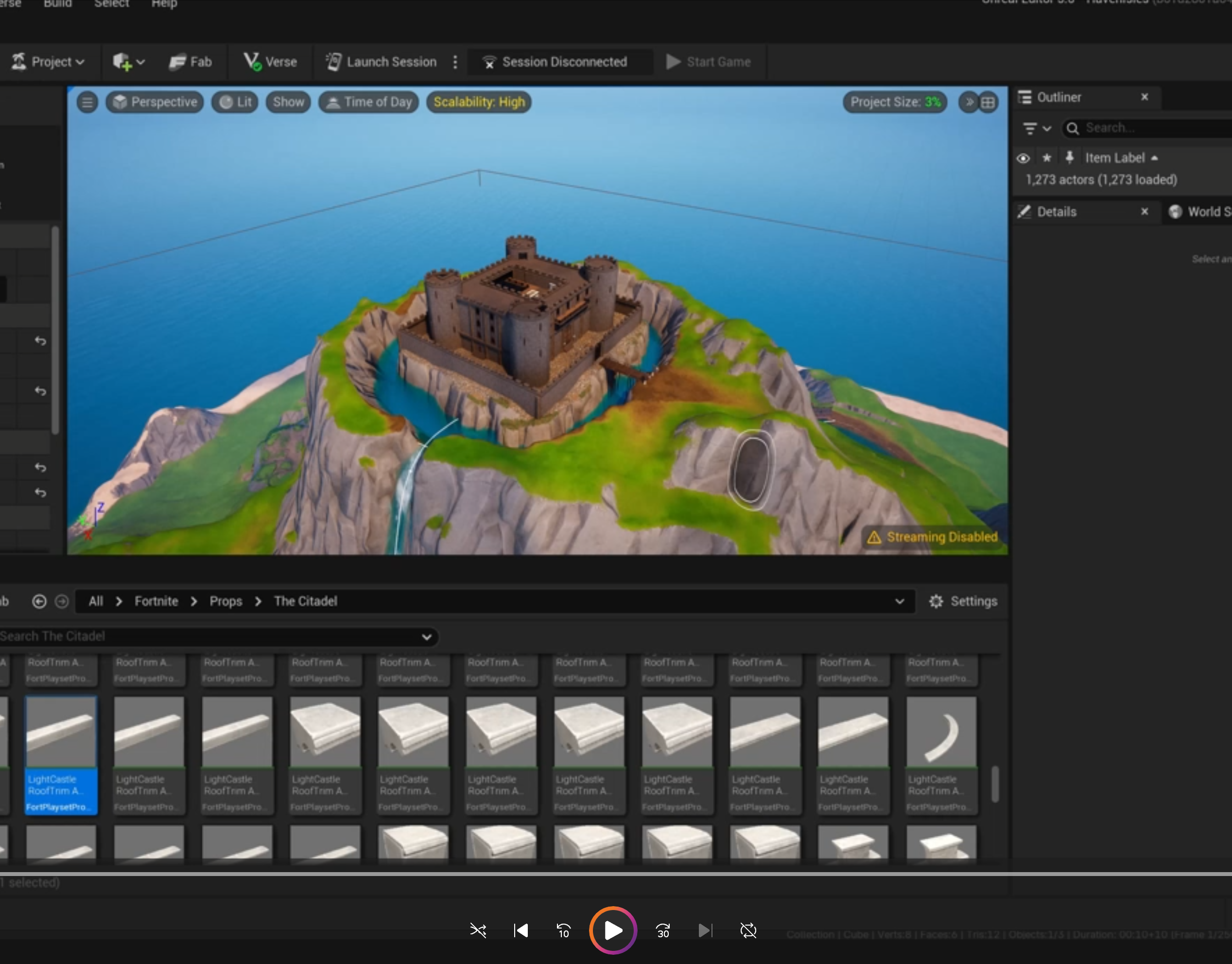The height and width of the screenshot is (964, 1232).
Task: Go forward in content browser history
Action: [62, 602]
